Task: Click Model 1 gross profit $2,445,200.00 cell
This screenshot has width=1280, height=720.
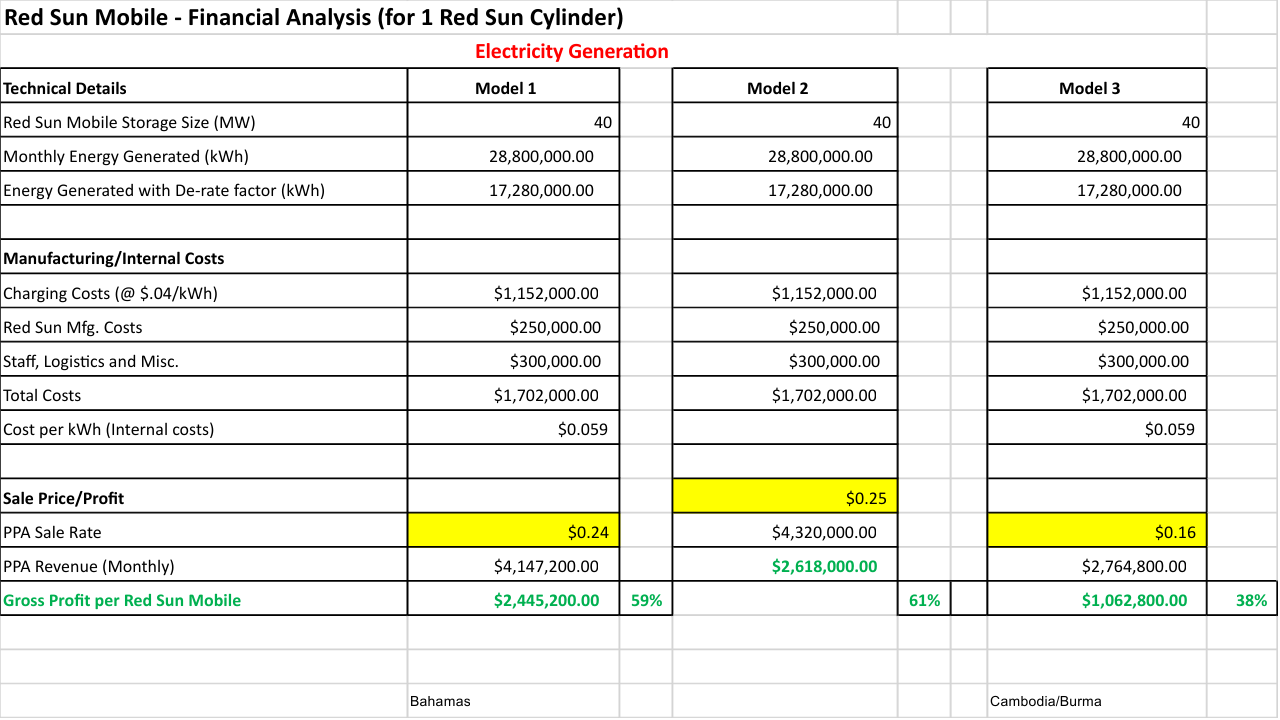Action: tap(514, 599)
